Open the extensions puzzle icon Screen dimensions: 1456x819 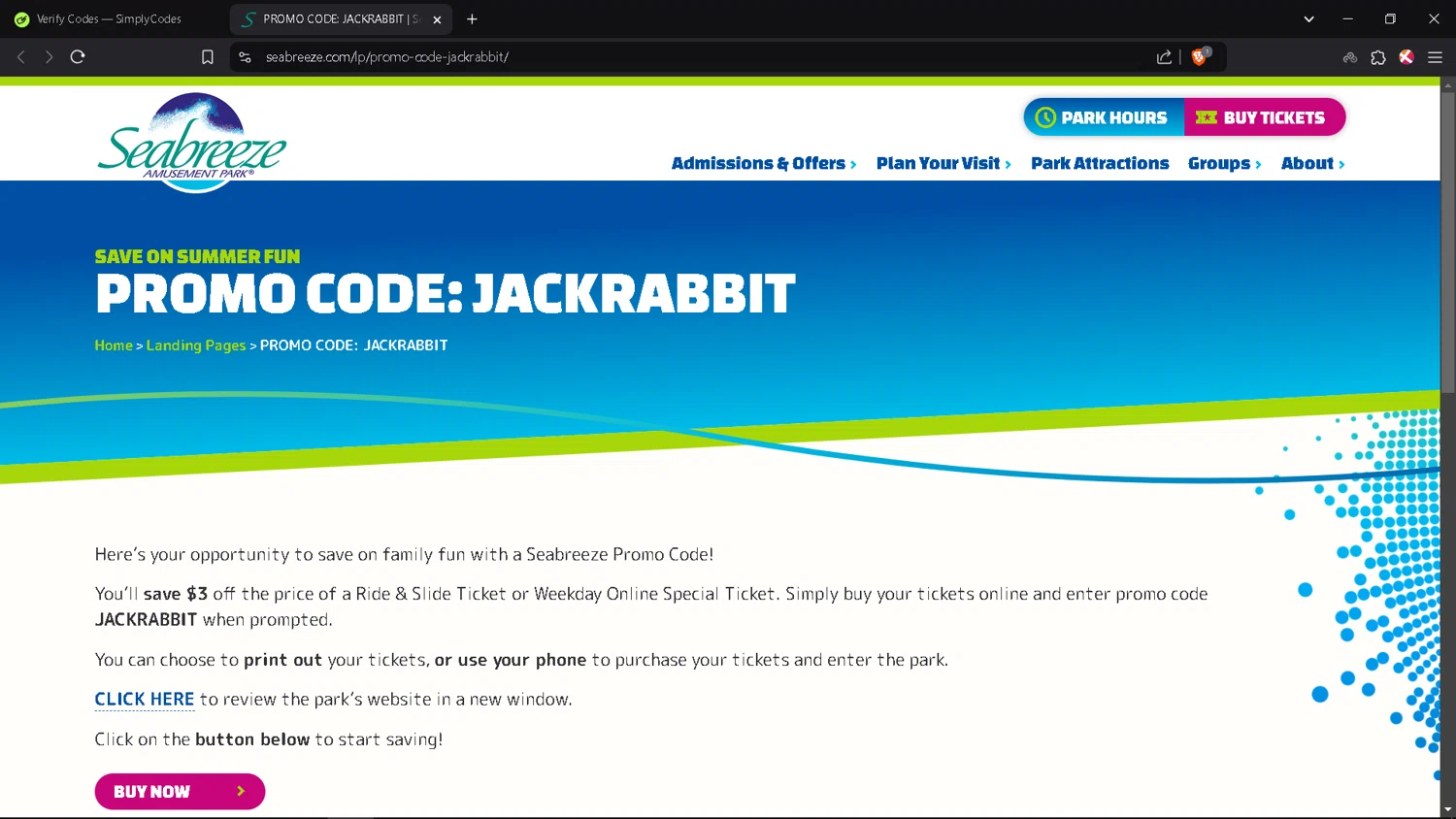[x=1377, y=57]
